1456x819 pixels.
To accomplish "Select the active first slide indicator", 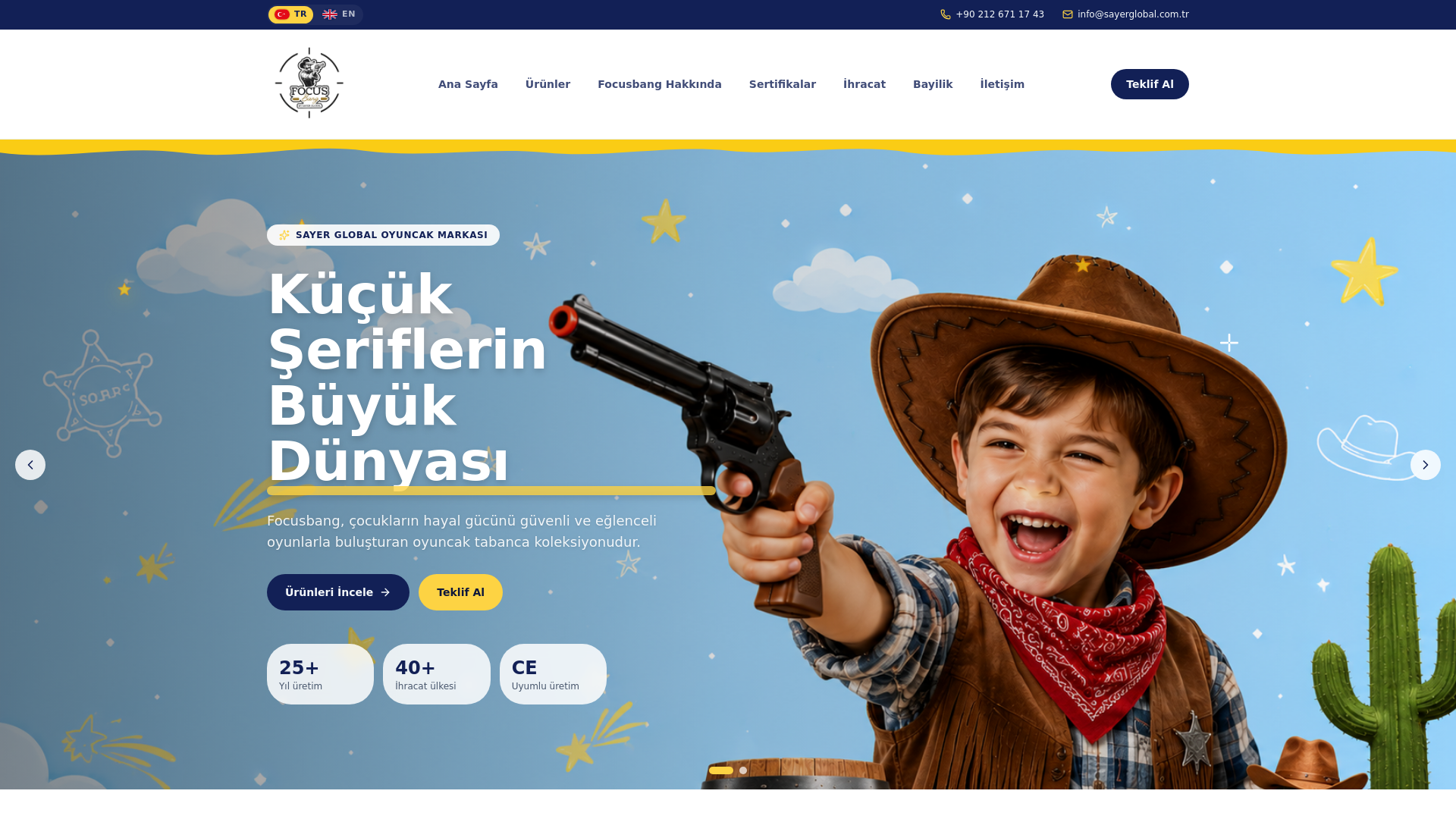I will [721, 770].
